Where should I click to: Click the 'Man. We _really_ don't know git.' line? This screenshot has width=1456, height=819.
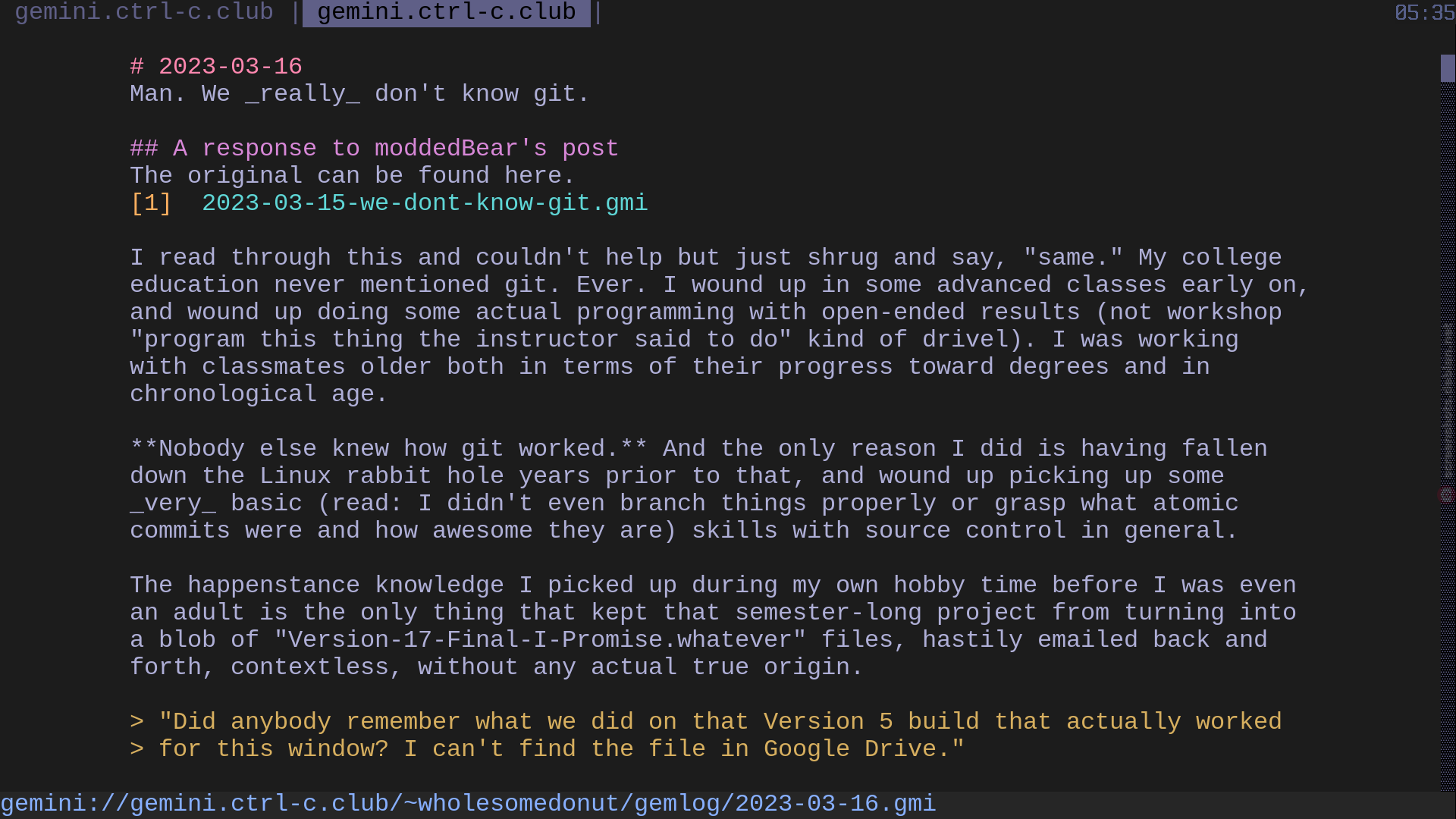click(359, 94)
